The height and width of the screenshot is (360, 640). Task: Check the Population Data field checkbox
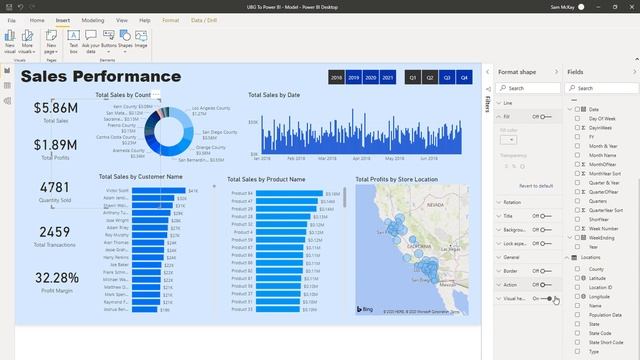click(x=577, y=315)
